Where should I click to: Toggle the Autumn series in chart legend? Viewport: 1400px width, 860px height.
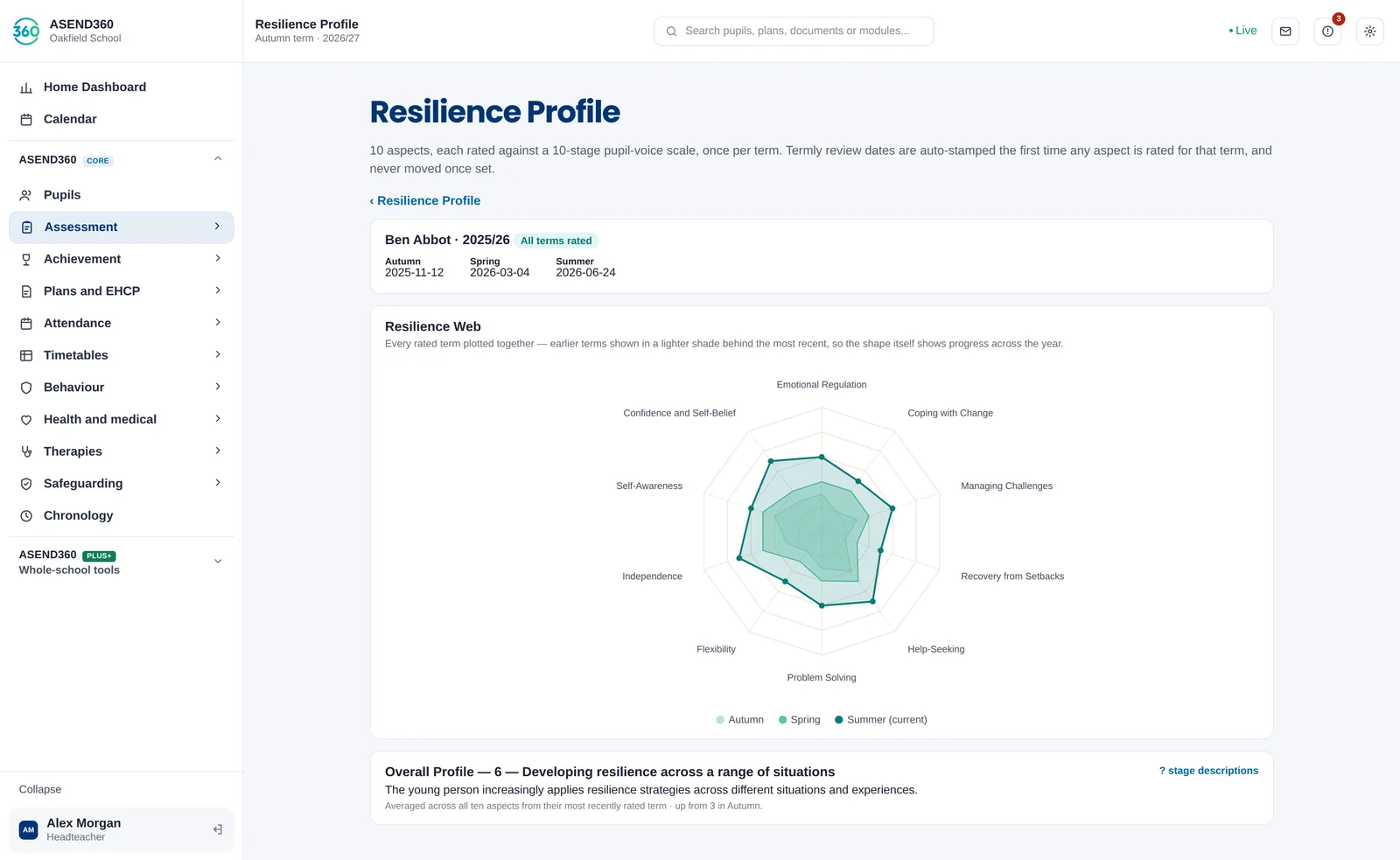click(x=739, y=720)
